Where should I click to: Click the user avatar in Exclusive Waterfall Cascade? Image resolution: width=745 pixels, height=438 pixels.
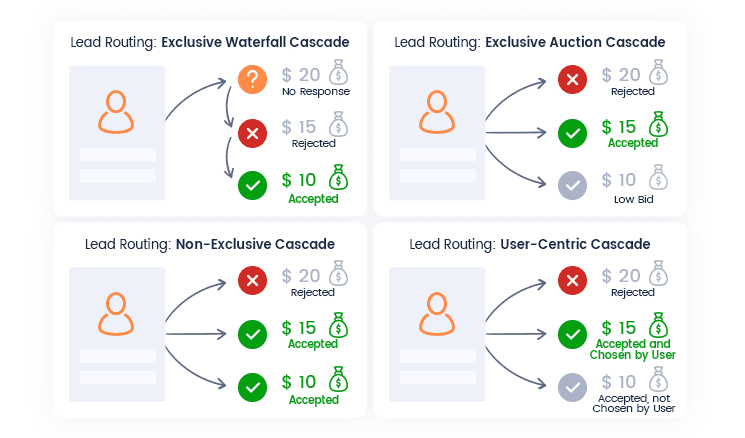pos(117,113)
